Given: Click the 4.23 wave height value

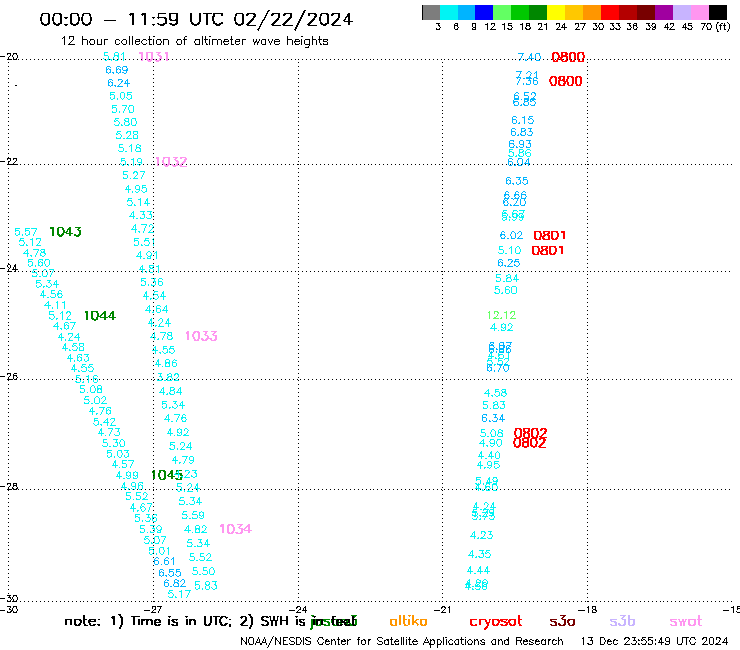Looking at the screenshot, I should click(x=481, y=535).
